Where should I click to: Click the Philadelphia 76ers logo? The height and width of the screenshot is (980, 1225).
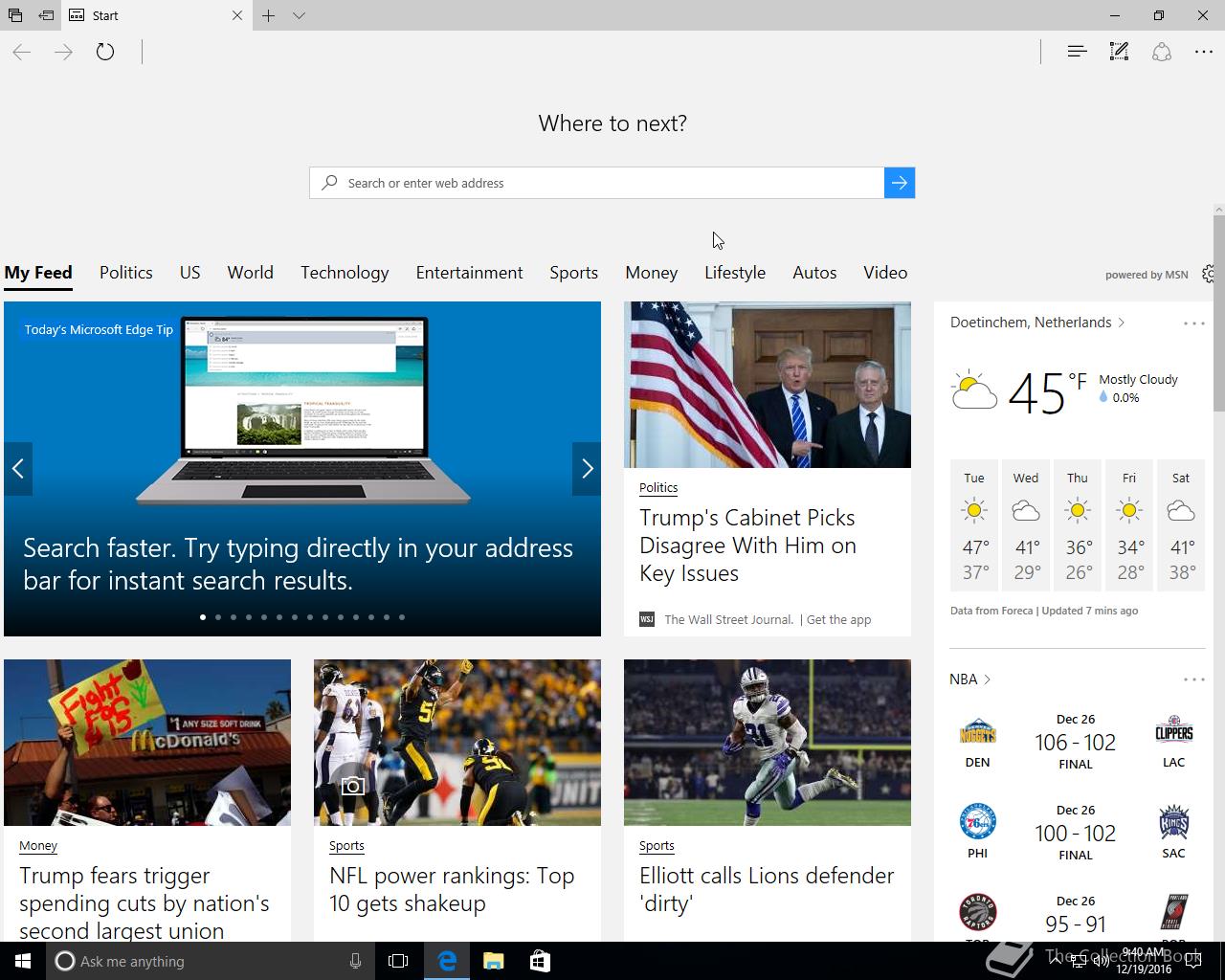[x=978, y=823]
